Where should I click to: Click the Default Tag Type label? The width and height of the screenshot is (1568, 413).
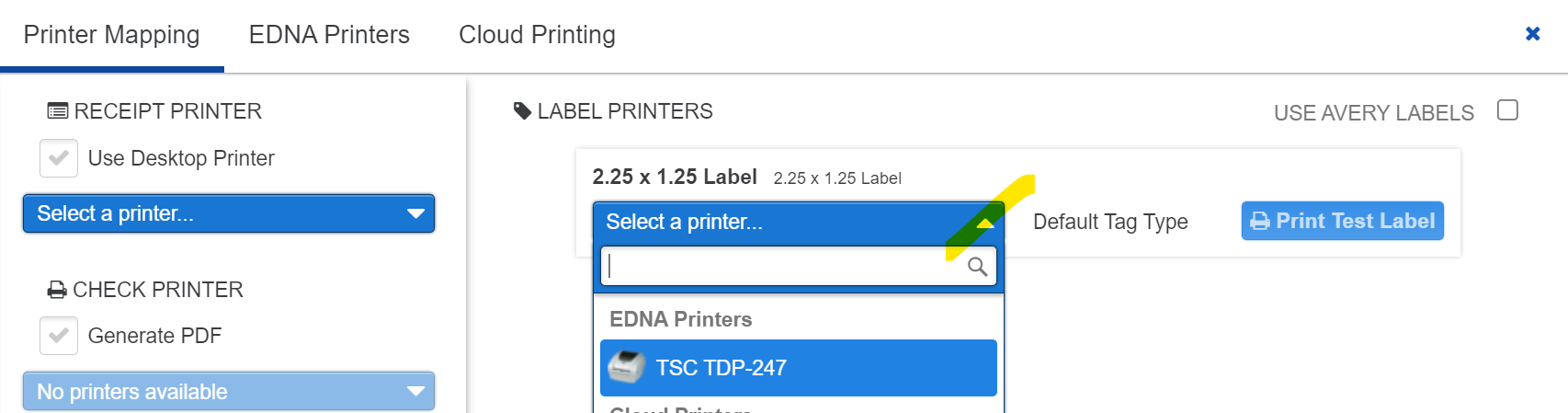(1110, 222)
